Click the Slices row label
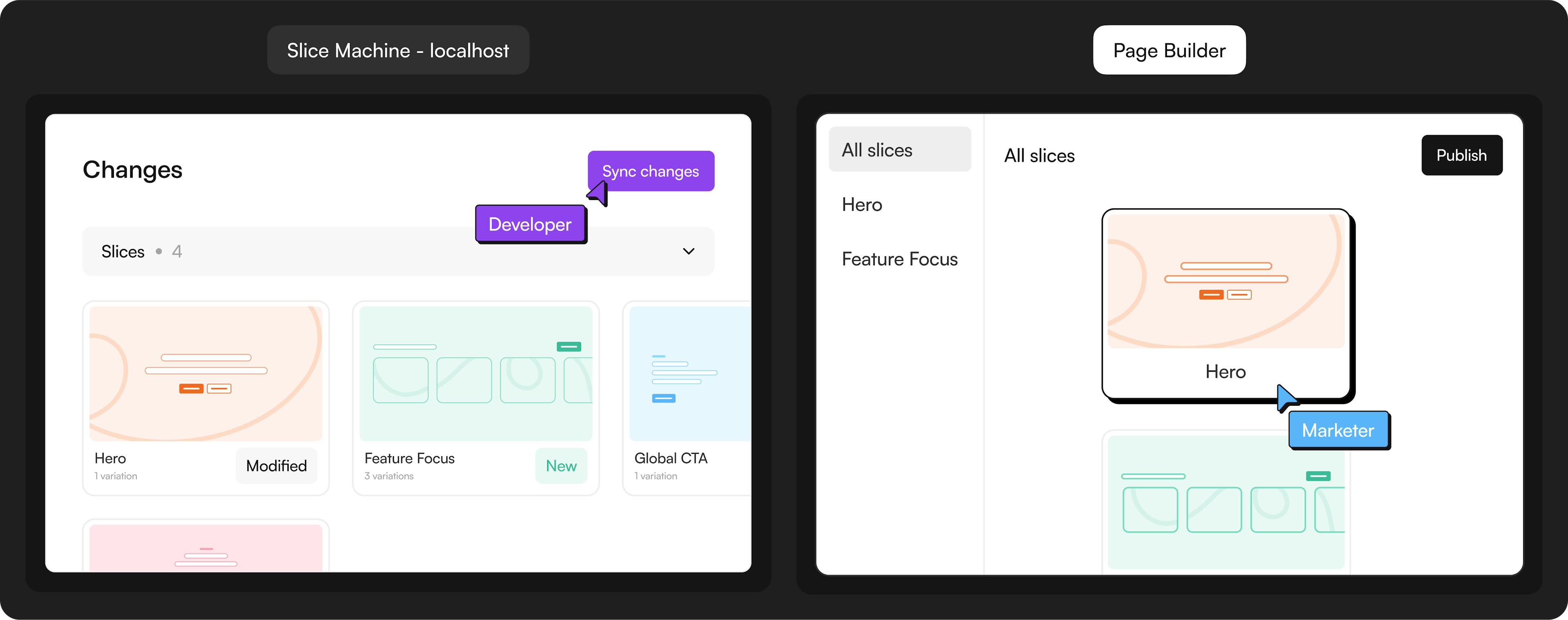Screen dimensions: 1568x620 coord(123,252)
